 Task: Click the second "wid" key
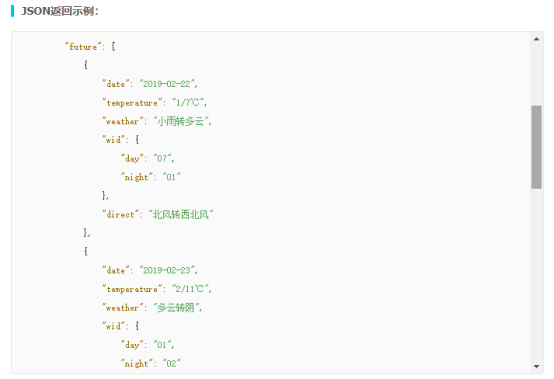coord(114,326)
